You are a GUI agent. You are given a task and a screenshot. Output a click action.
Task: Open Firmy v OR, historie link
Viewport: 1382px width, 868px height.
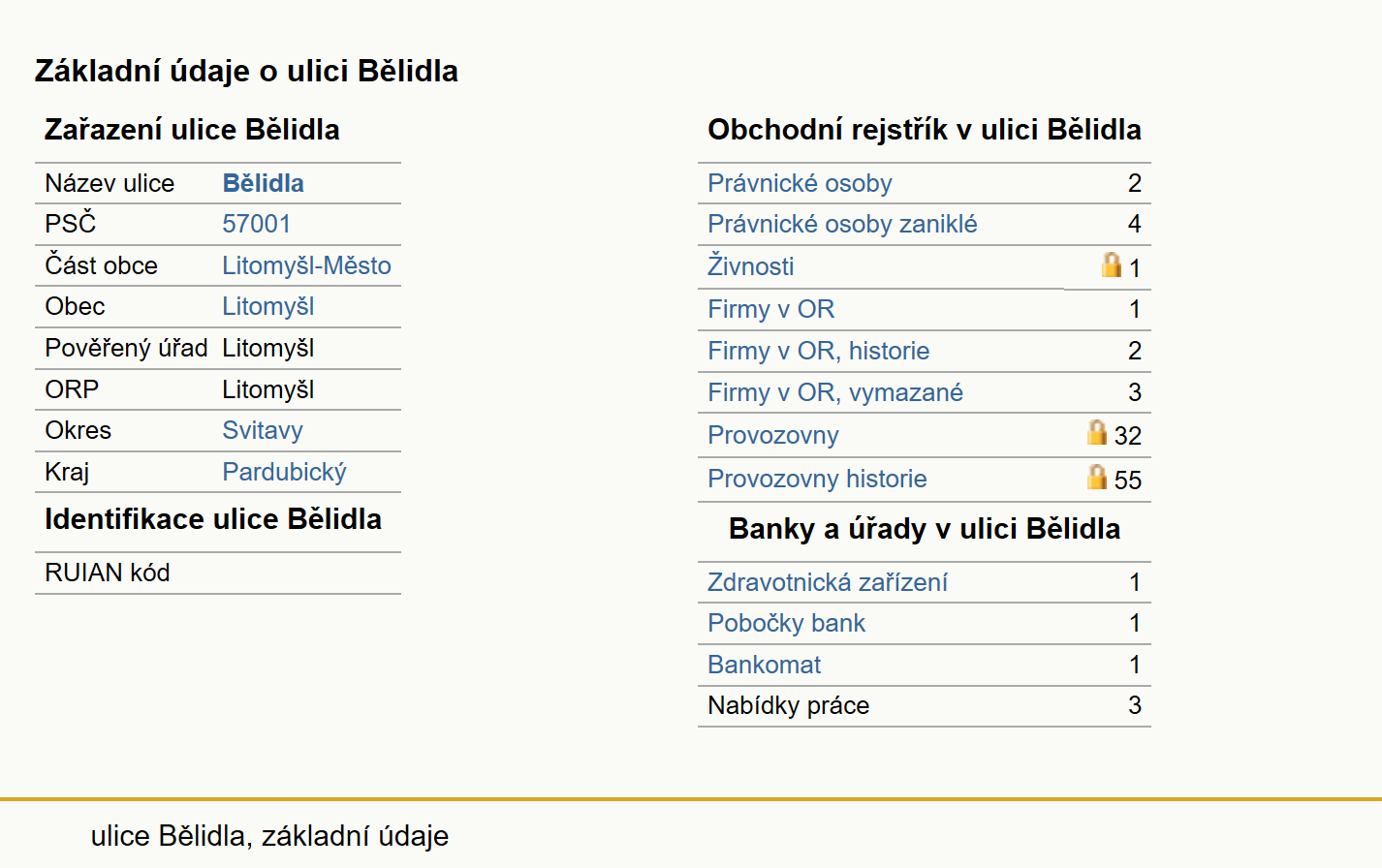coord(818,351)
